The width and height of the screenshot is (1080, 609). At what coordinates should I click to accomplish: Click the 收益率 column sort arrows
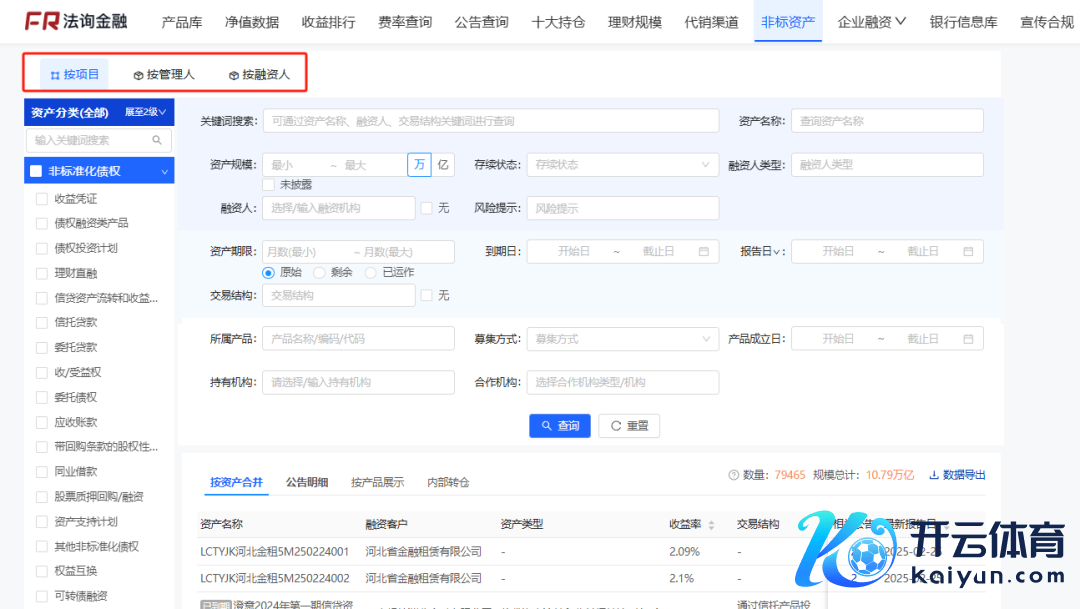tap(711, 525)
